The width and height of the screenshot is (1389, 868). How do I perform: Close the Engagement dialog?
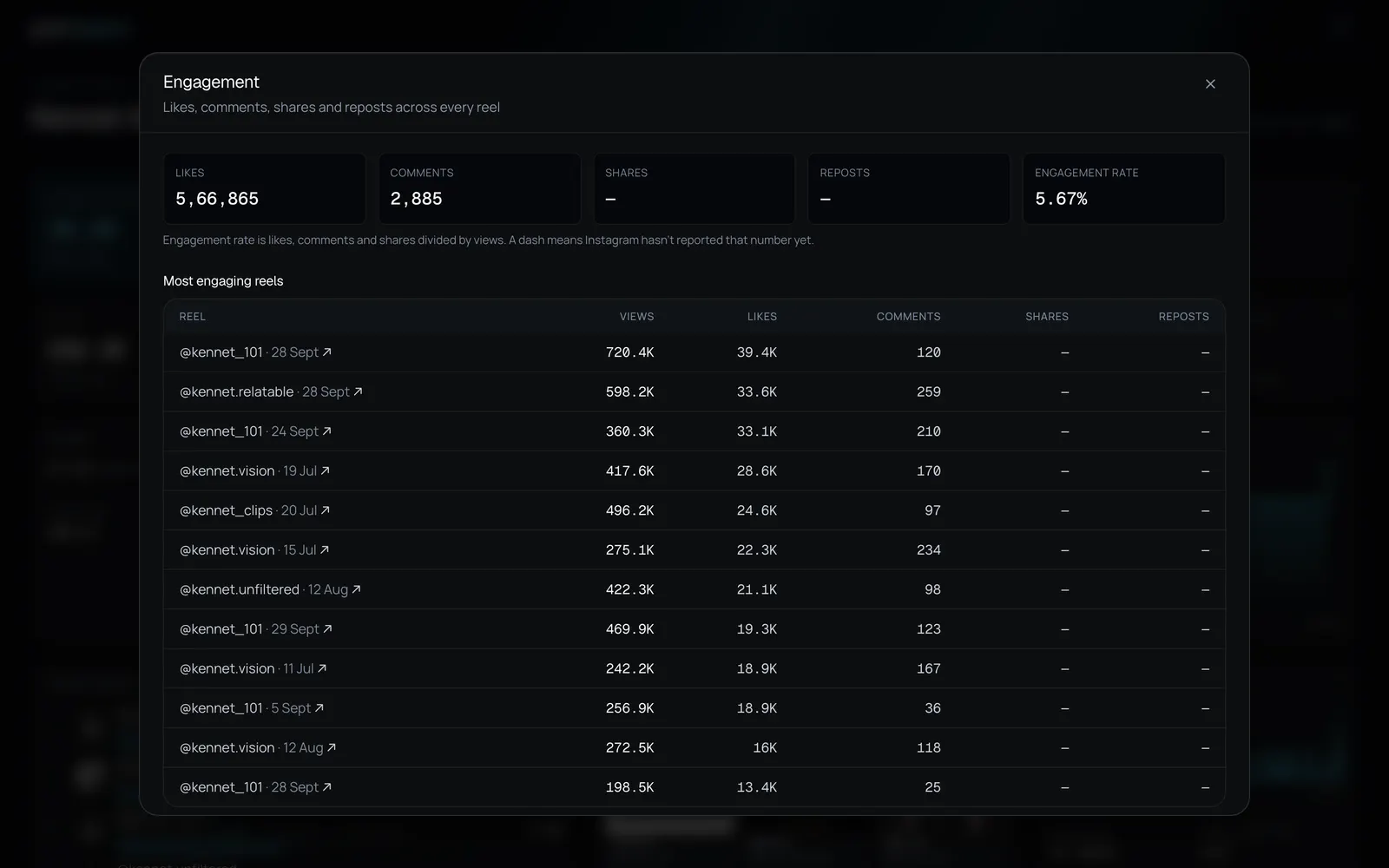point(1210,84)
